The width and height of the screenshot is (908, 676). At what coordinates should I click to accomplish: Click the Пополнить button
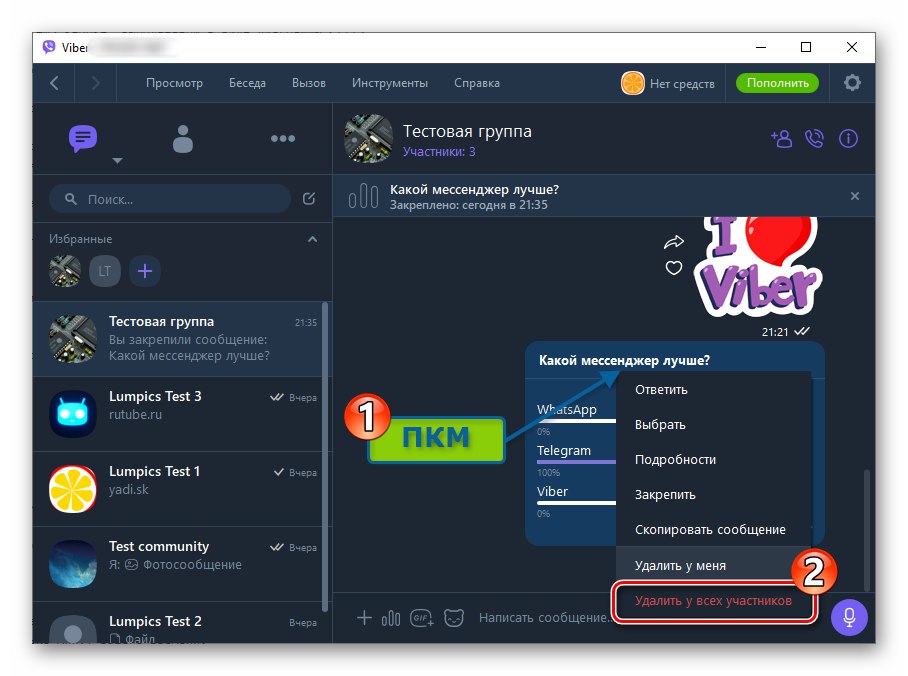point(777,83)
